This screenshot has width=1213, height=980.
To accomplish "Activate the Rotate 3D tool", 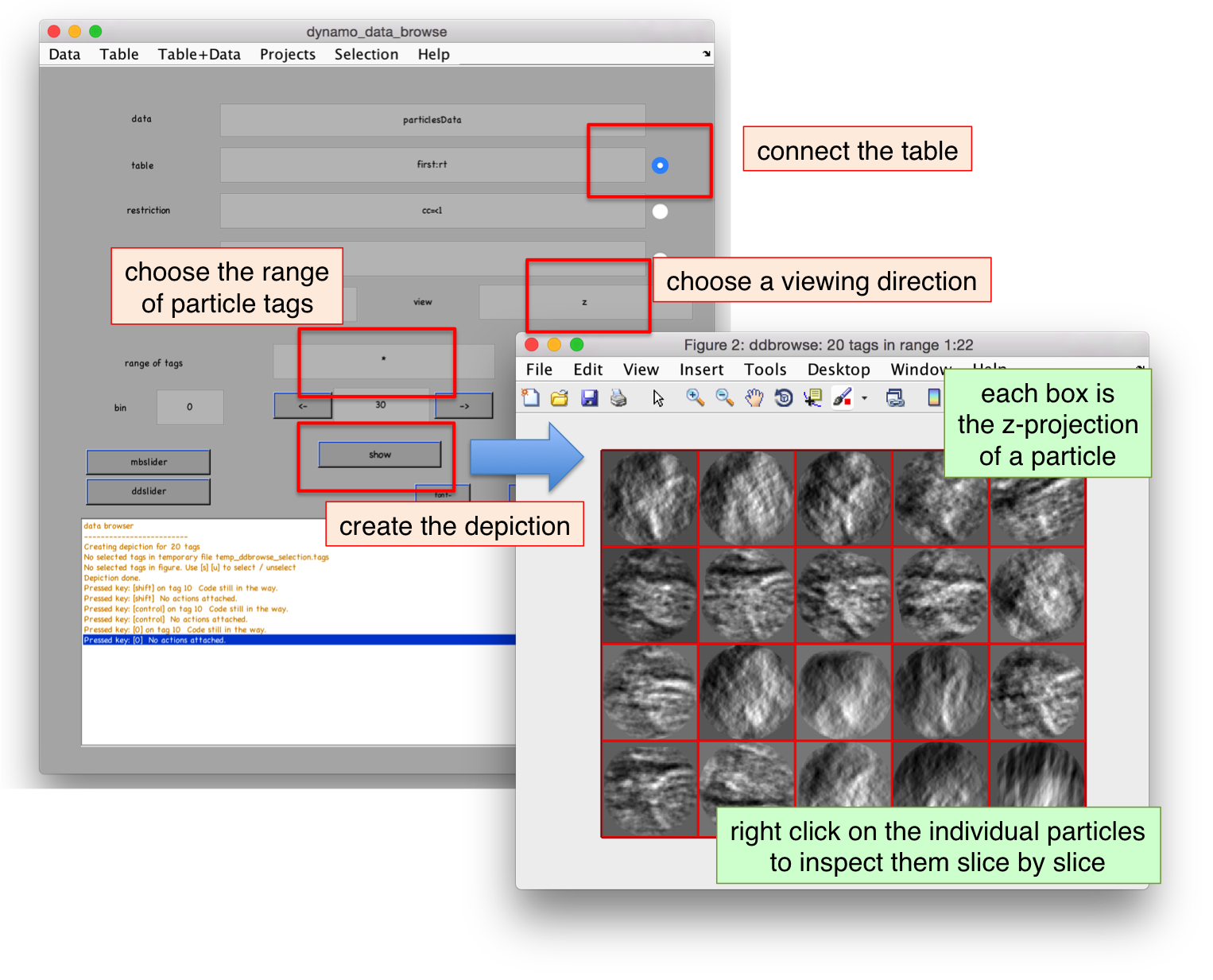I will pyautogui.click(x=783, y=397).
